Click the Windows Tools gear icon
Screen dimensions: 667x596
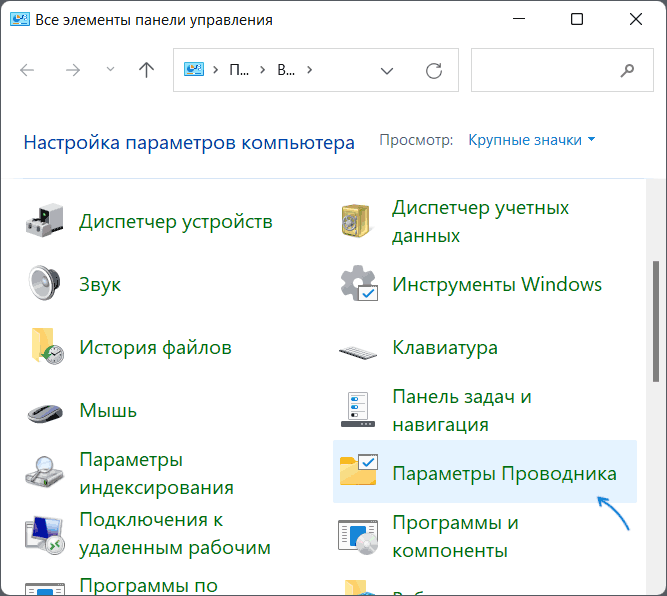[359, 283]
